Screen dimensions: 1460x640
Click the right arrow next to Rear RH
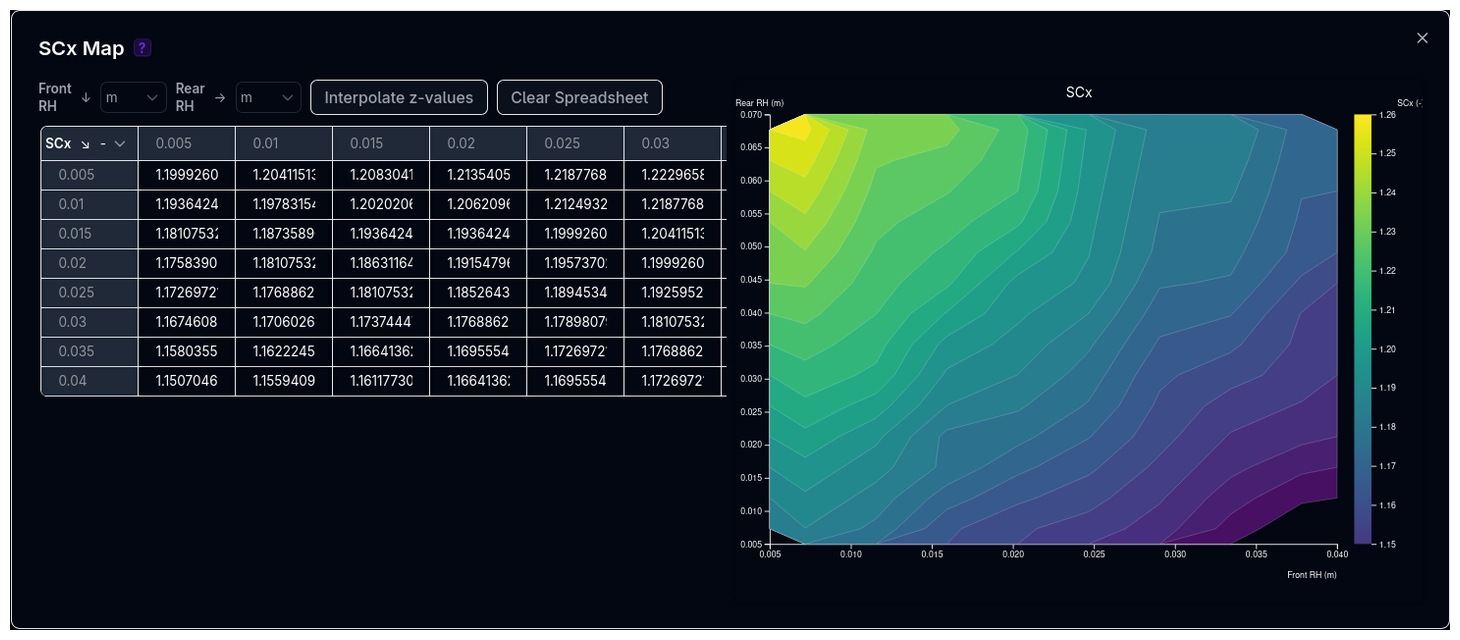pyautogui.click(x=219, y=97)
